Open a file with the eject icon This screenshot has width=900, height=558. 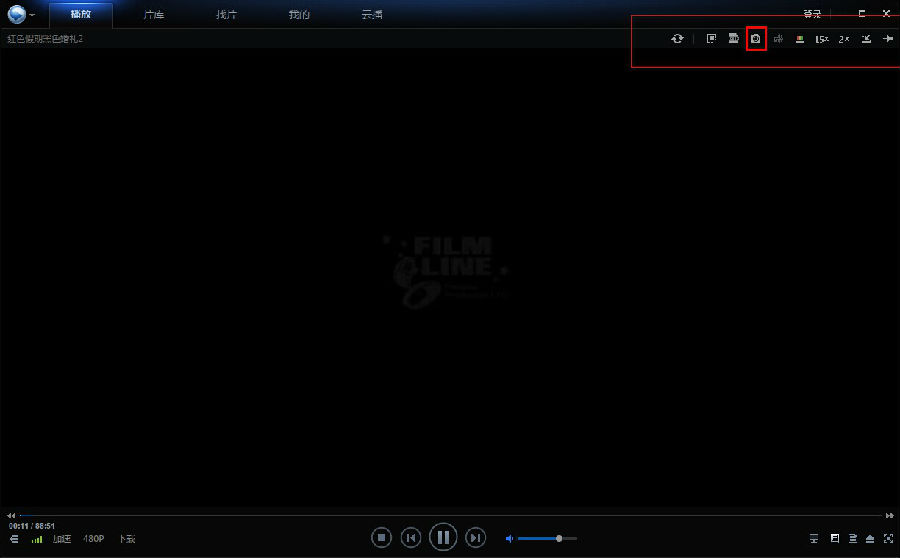tap(870, 538)
